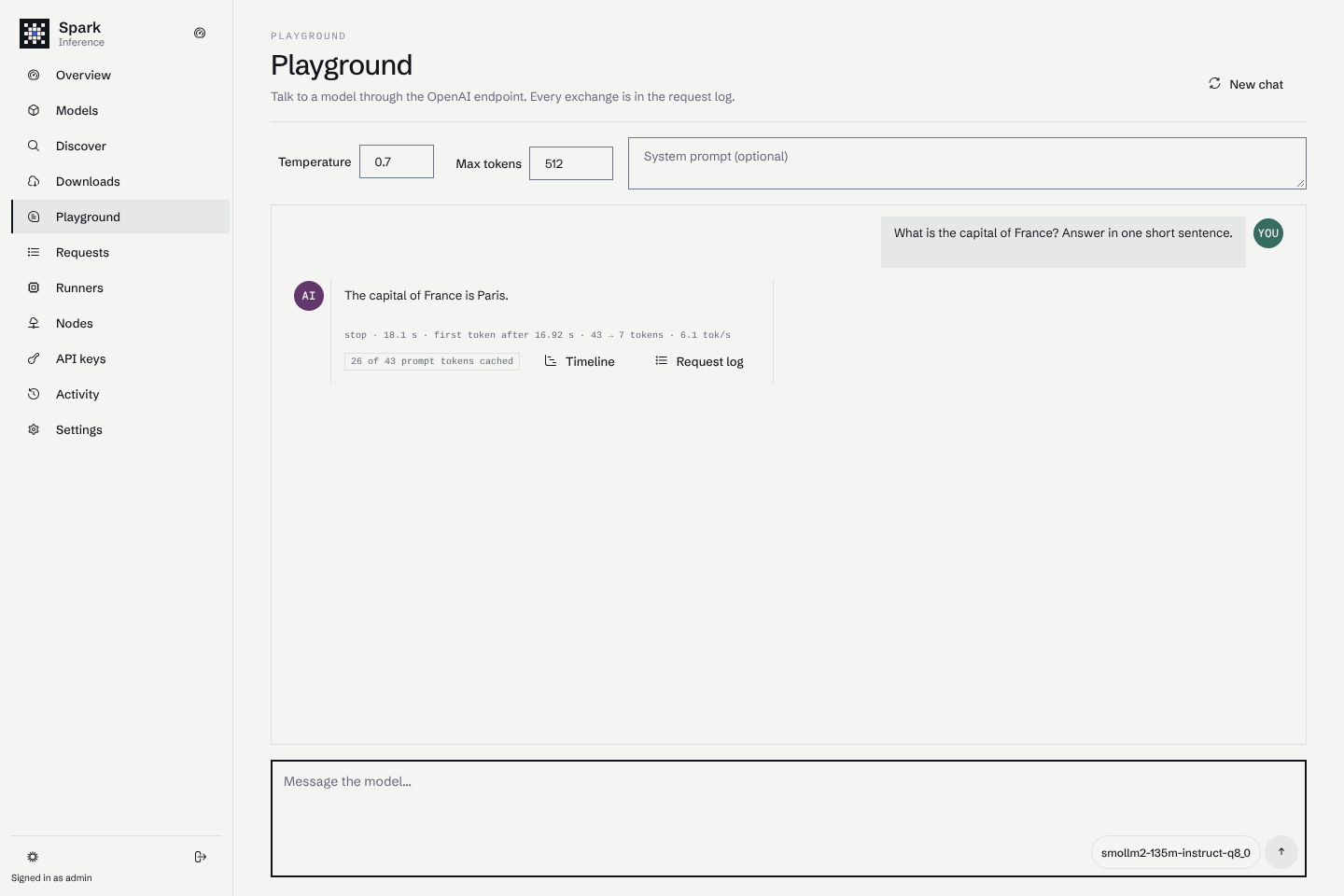Click the 'Signed in as admin' text

point(51,878)
